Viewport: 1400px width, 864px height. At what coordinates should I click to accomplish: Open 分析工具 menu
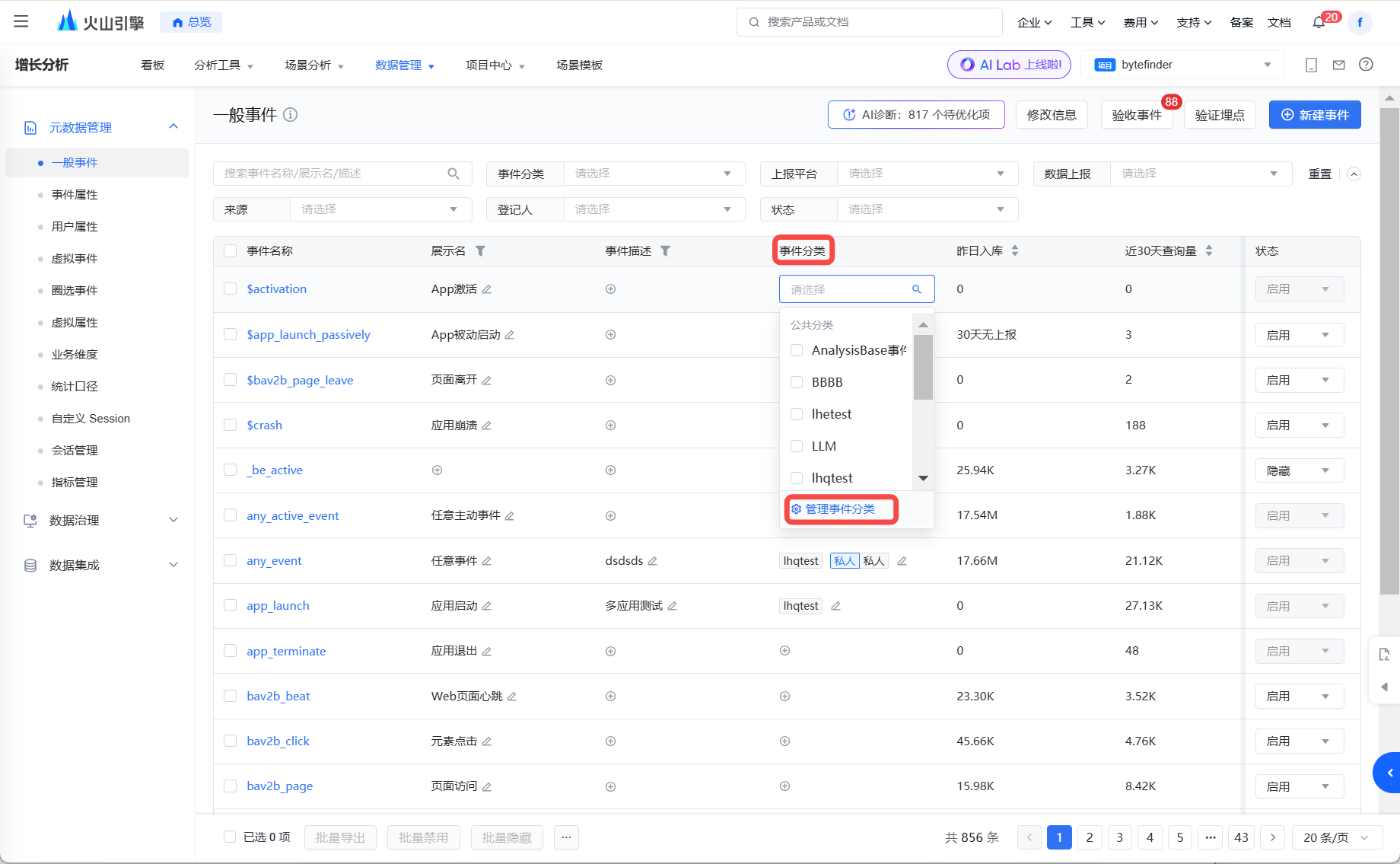224,65
